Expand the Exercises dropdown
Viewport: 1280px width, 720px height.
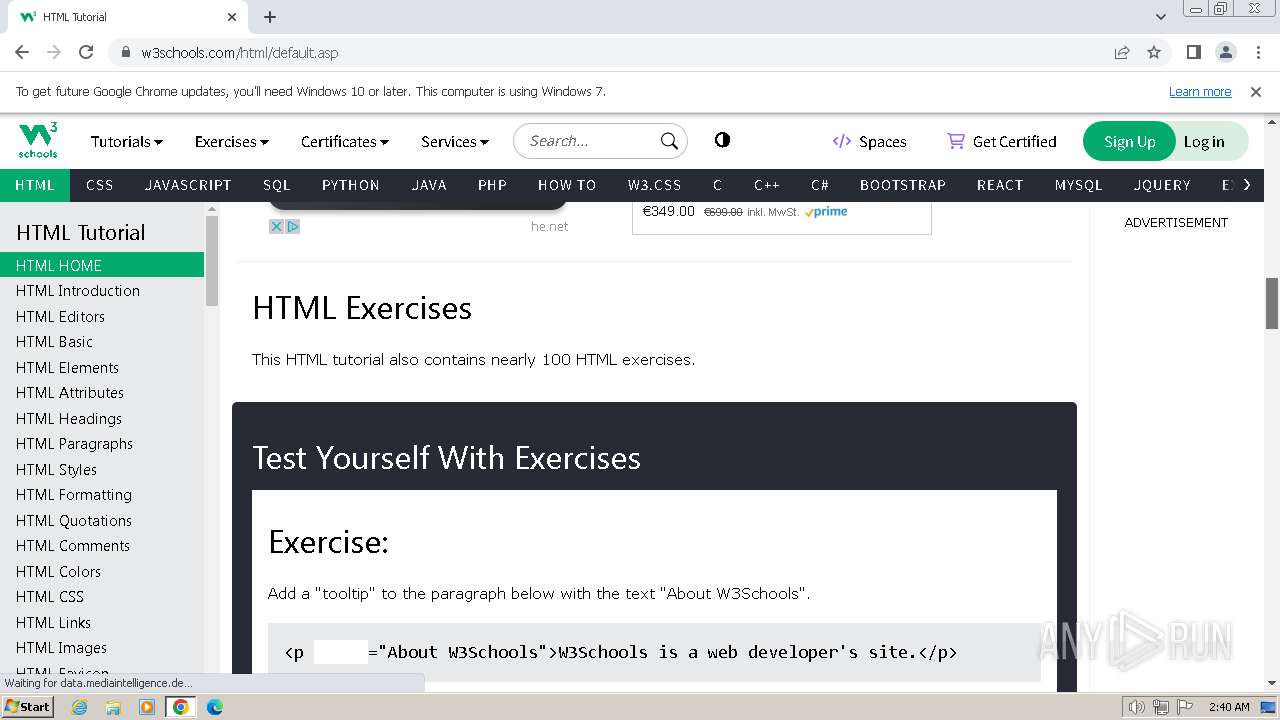[231, 141]
